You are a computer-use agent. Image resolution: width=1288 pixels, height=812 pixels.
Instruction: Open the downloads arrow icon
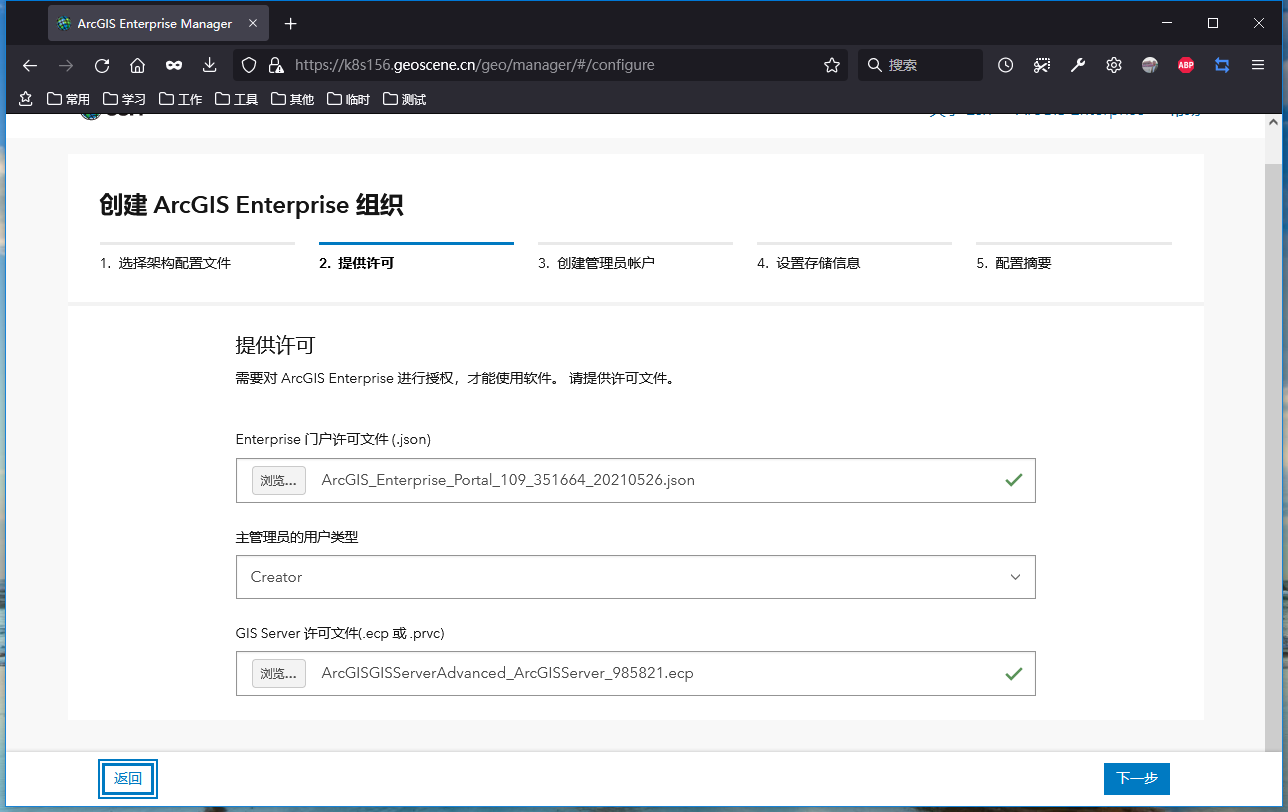click(210, 65)
